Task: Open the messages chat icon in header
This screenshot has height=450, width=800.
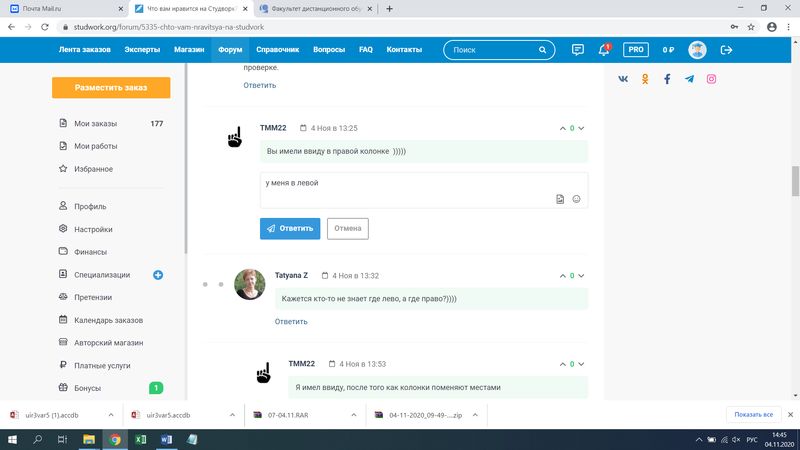Action: 578,50
